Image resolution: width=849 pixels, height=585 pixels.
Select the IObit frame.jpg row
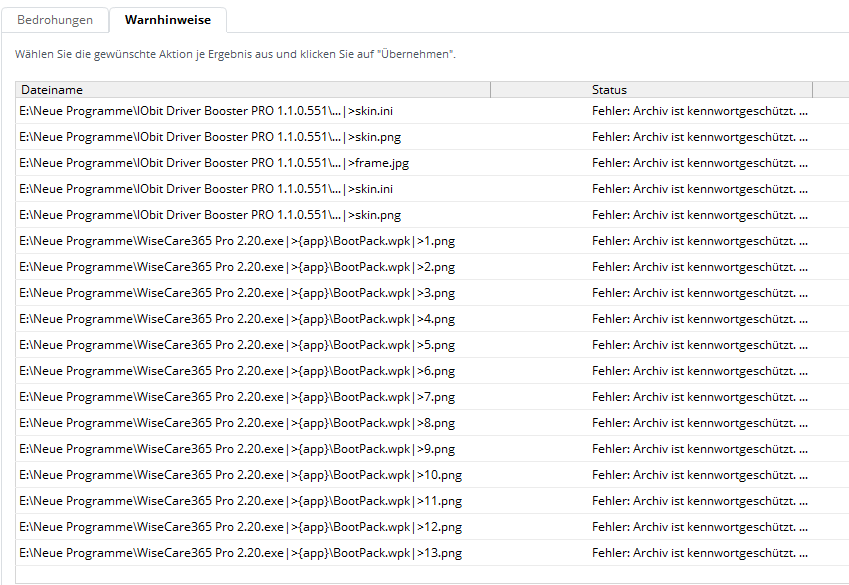click(432, 163)
